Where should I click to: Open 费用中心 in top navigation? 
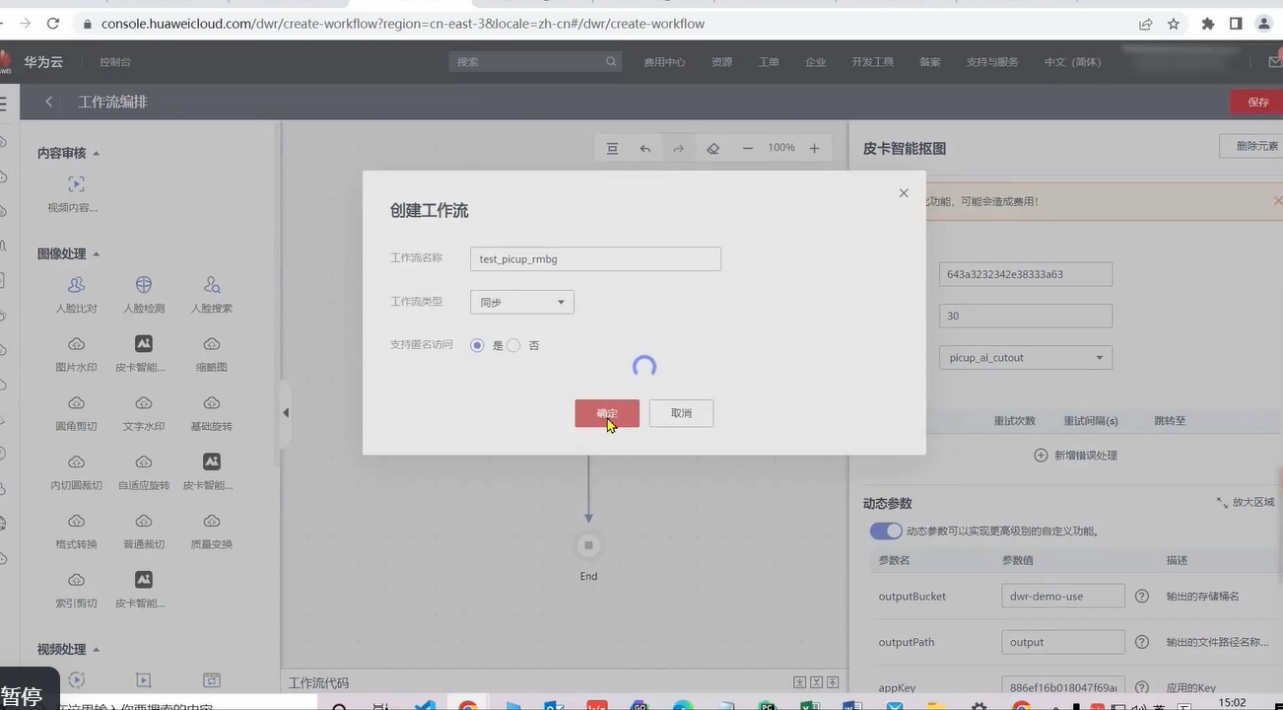point(664,62)
